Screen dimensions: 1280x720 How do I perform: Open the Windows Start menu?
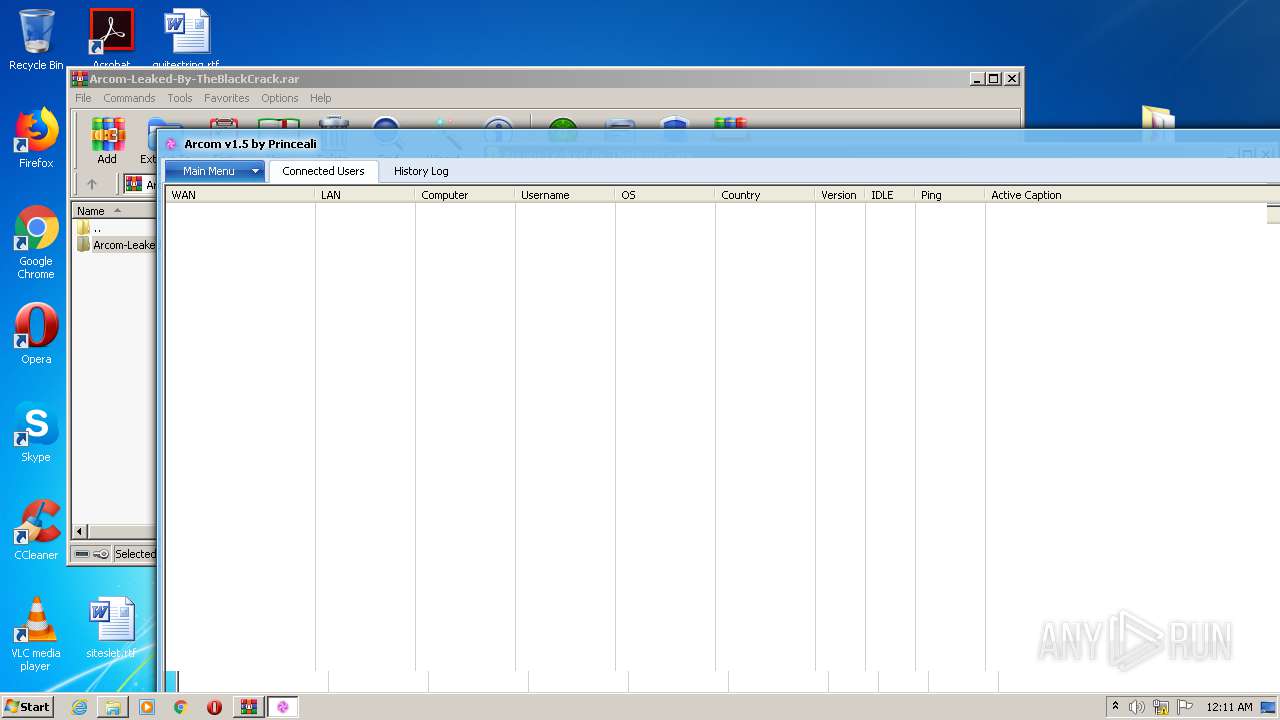click(27, 707)
